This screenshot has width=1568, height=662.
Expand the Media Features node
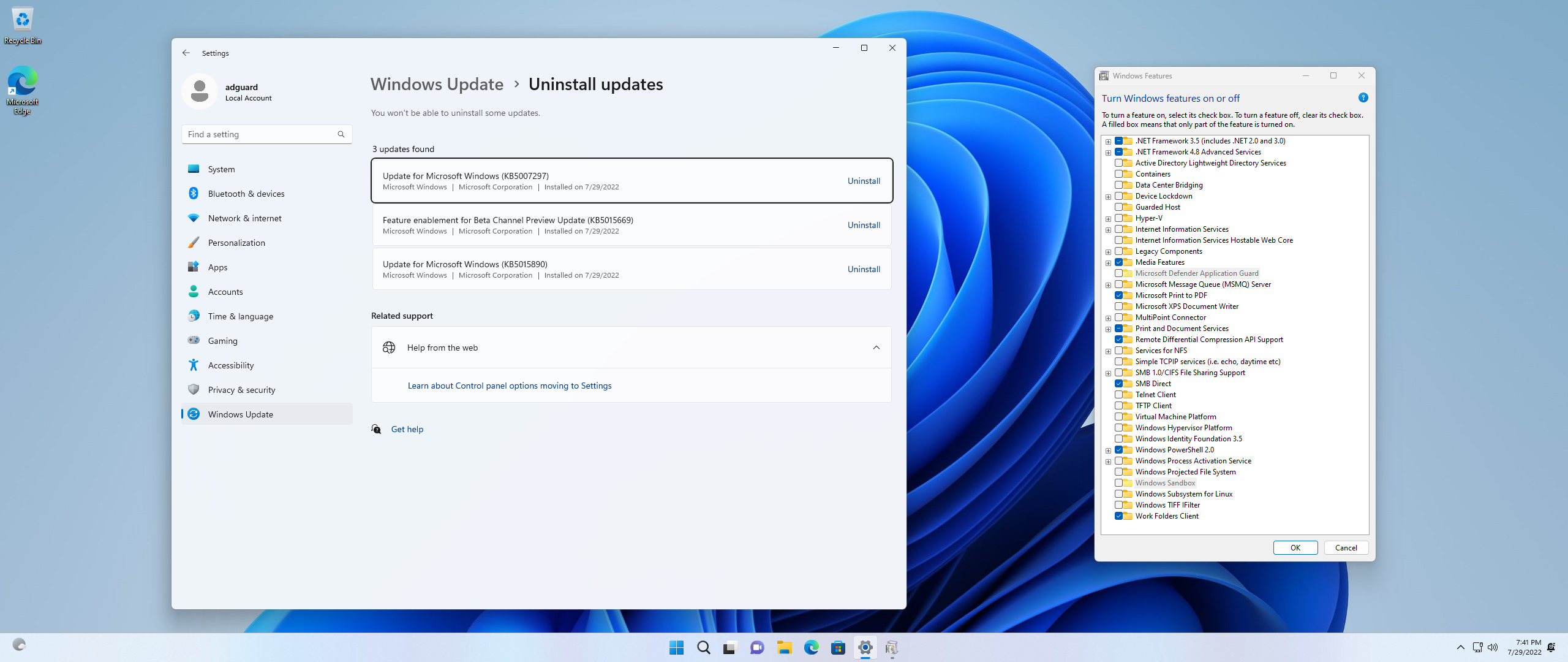point(1108,263)
